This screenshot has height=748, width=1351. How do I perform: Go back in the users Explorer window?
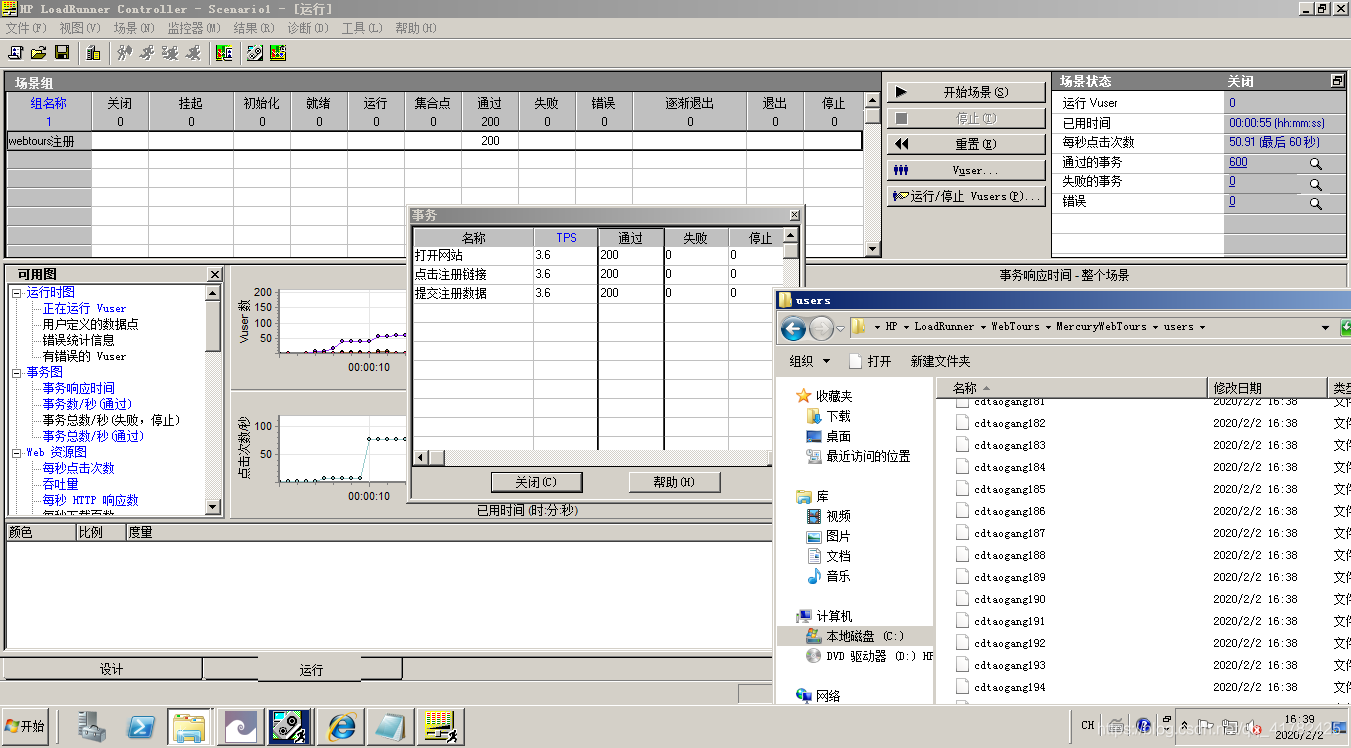(793, 327)
